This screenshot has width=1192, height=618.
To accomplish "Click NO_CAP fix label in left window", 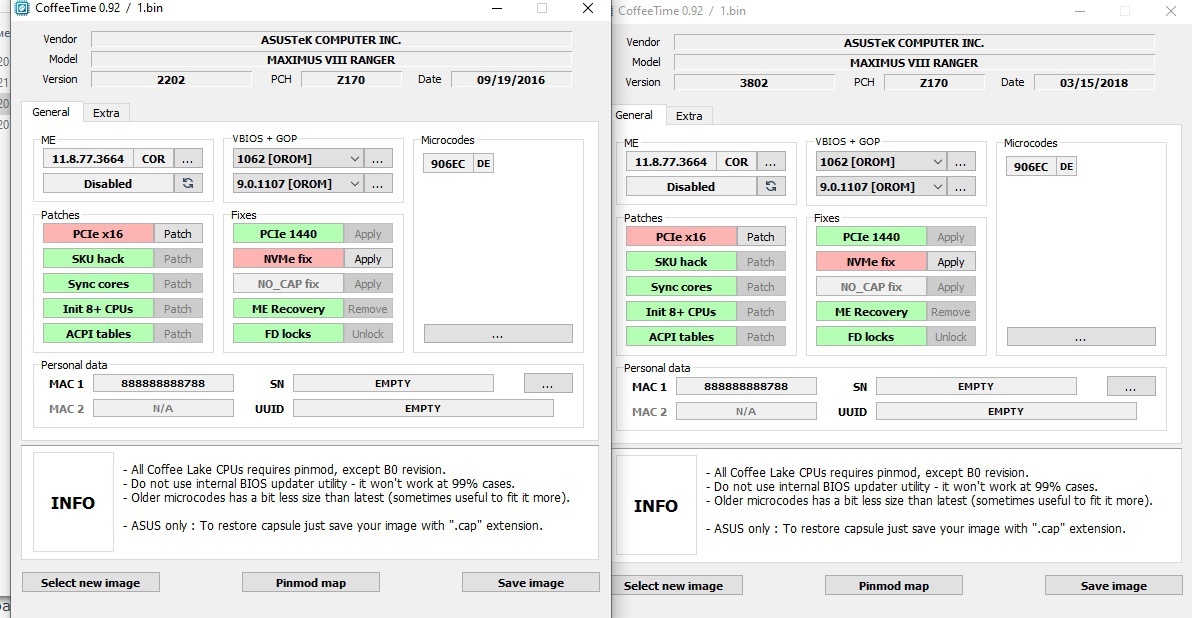I will point(288,284).
